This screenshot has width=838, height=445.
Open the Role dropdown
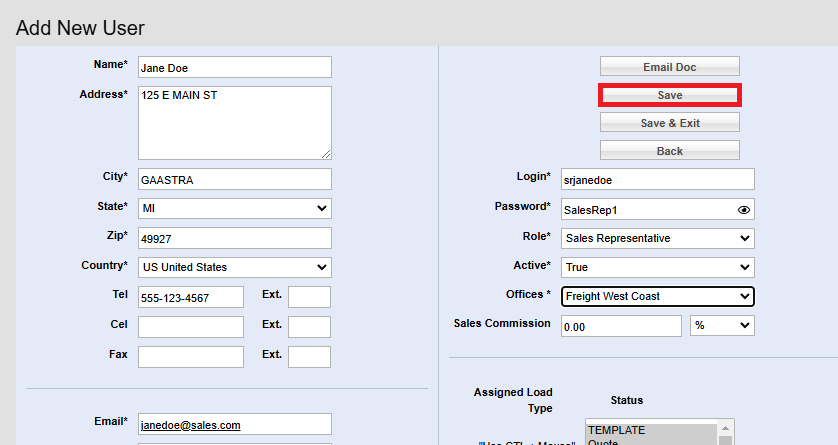tap(657, 238)
